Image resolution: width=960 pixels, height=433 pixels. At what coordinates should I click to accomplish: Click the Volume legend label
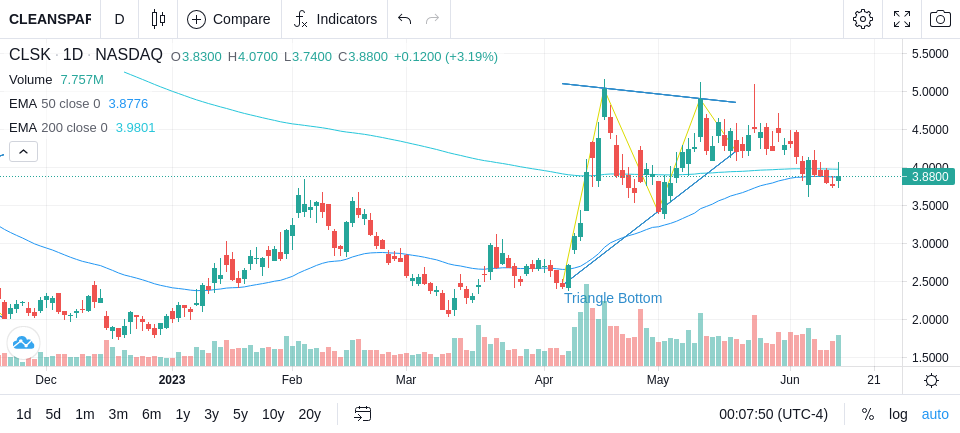click(31, 80)
